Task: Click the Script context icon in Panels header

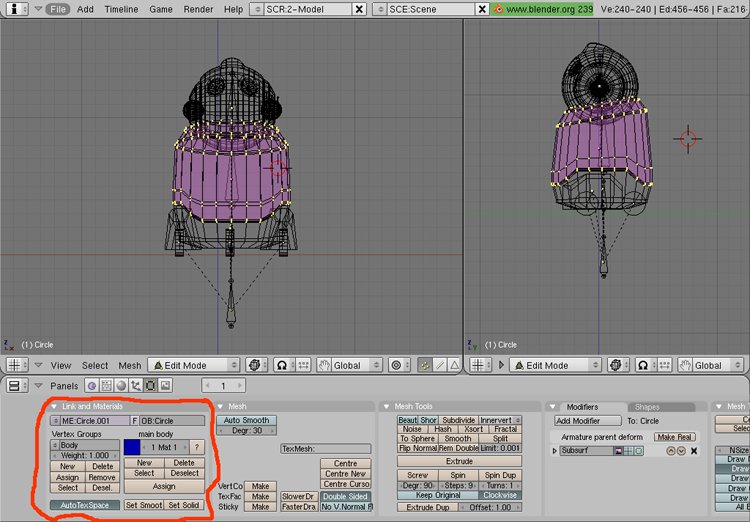Action: 106,385
